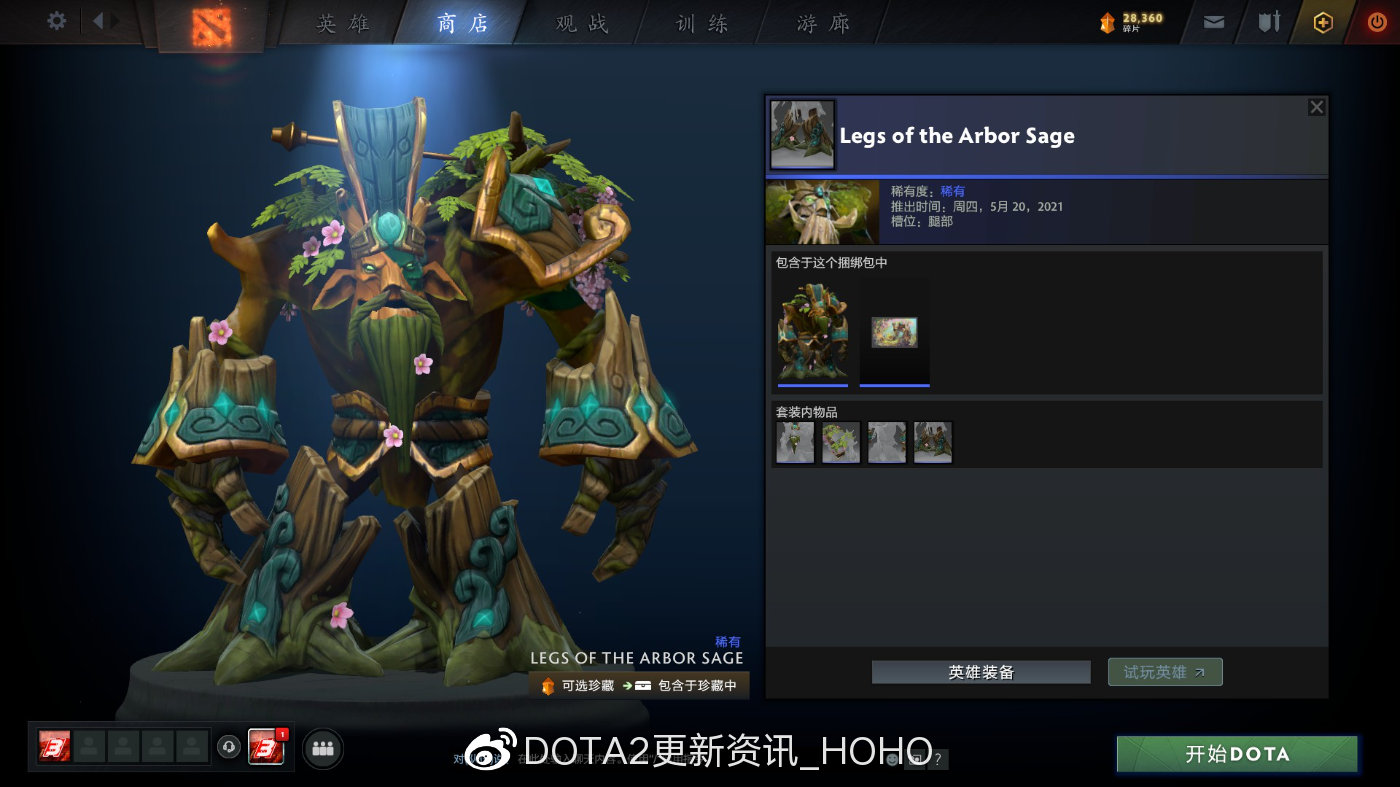Click the voice headset icon in party bar
This screenshot has width=1400, height=787.
point(229,746)
